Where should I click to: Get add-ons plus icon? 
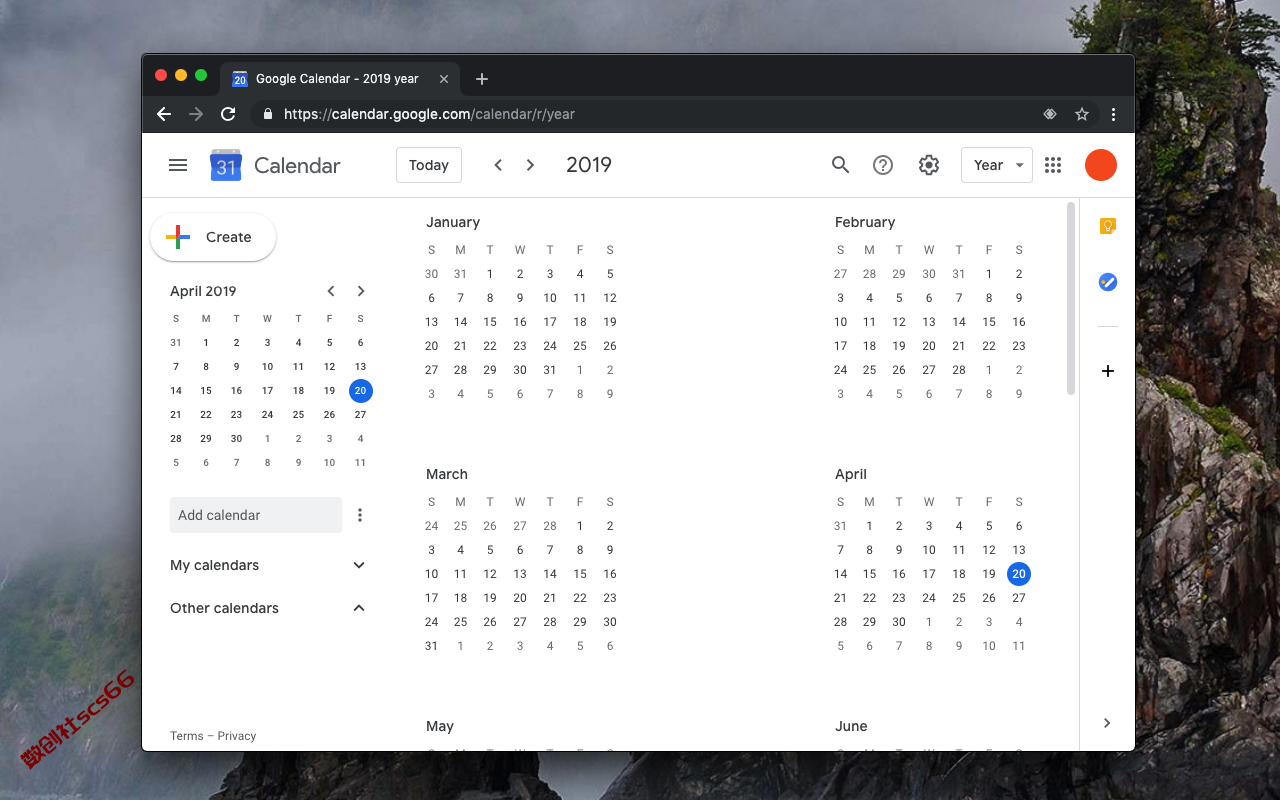(x=1107, y=371)
